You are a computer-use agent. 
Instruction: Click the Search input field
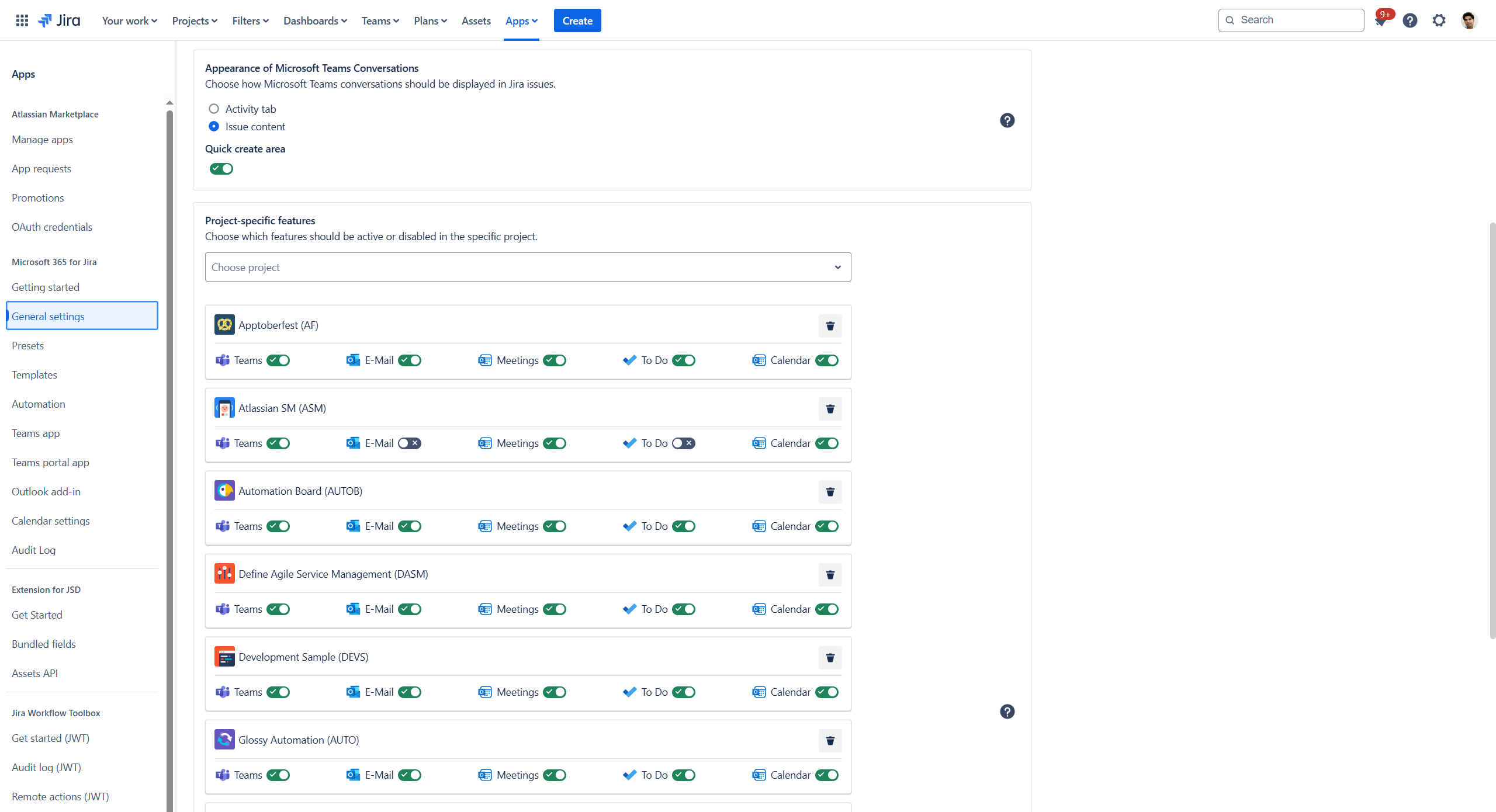(x=1291, y=20)
